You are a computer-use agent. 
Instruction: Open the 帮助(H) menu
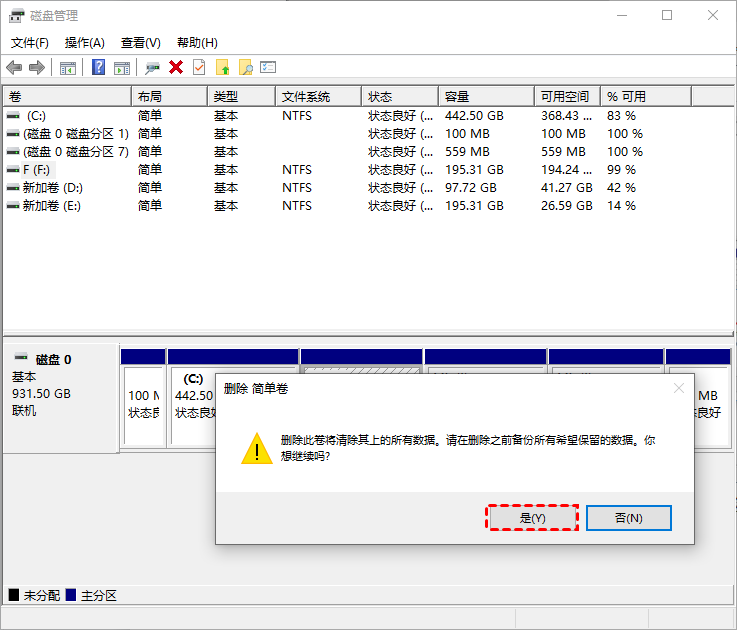coord(197,43)
